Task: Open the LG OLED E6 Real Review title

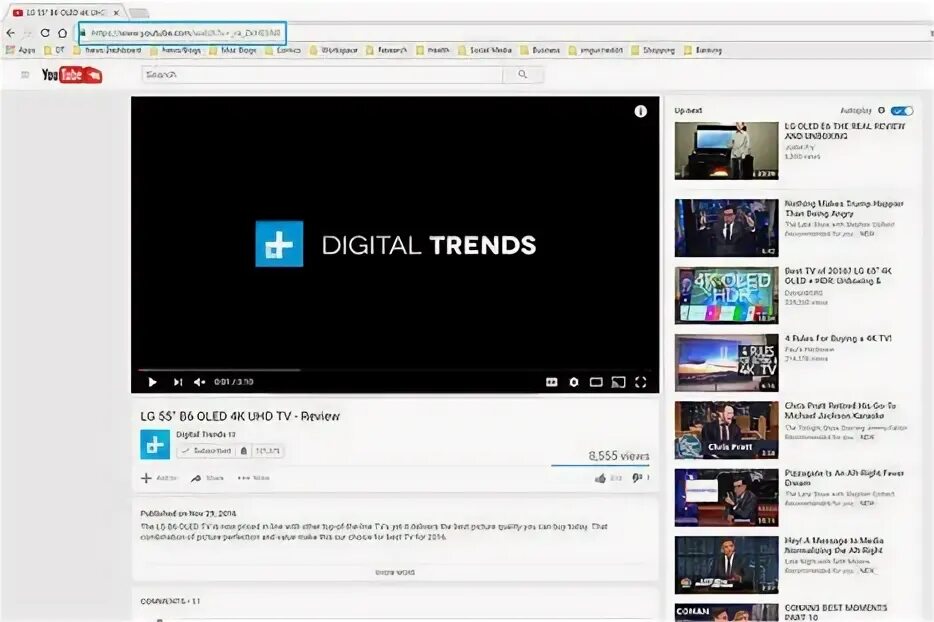Action: [845, 131]
